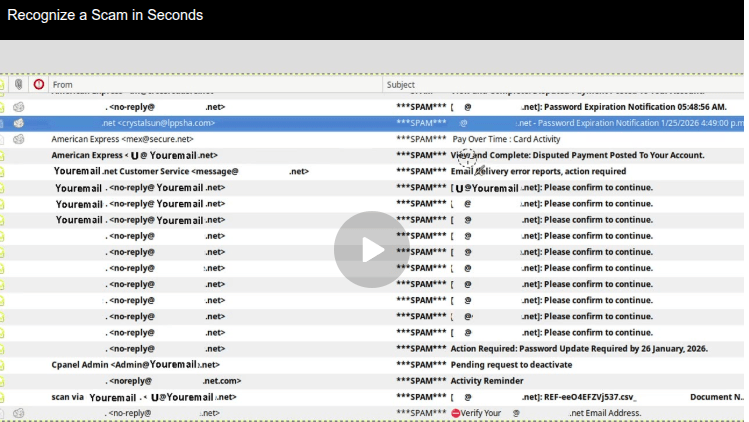
Task: Sort messages by the Subject column
Action: [401, 85]
